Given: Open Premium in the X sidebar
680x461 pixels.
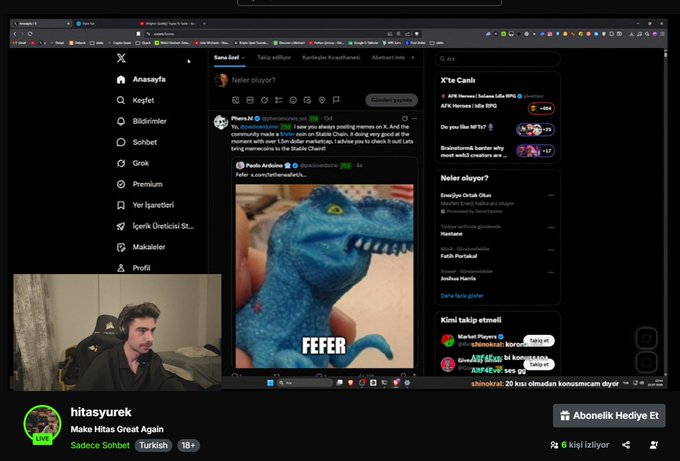Looking at the screenshot, I should (140, 184).
